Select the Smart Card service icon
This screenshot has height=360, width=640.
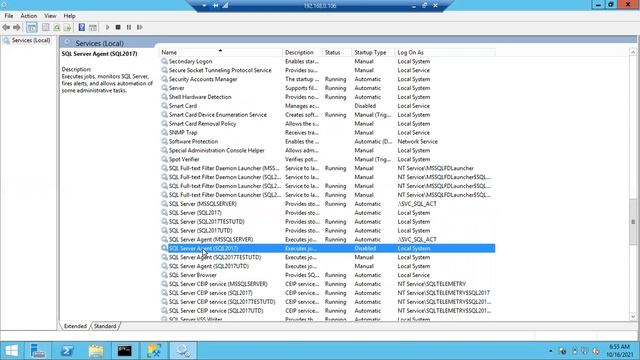coord(164,106)
